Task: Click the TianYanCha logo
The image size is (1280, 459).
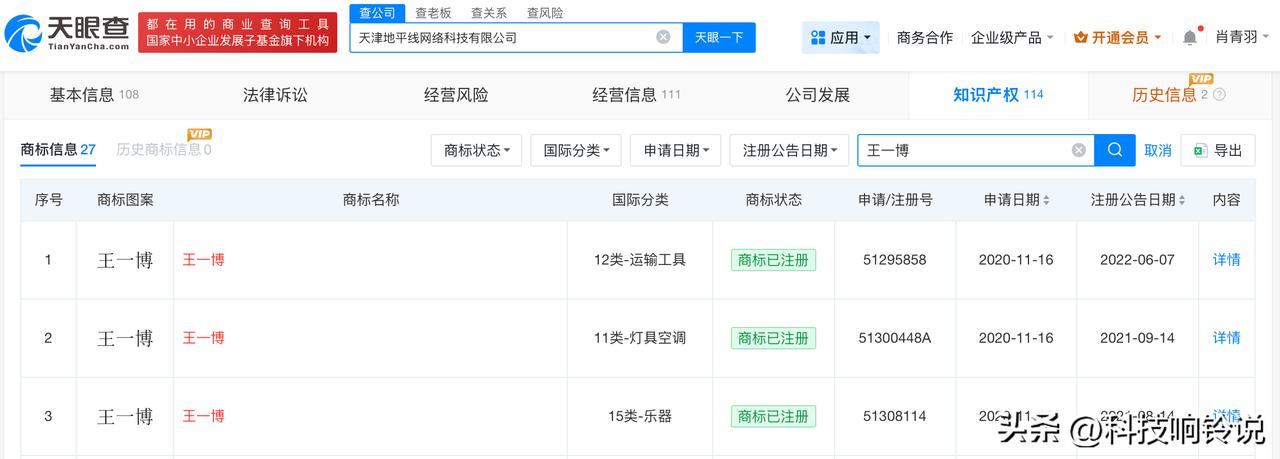Action: tap(66, 32)
